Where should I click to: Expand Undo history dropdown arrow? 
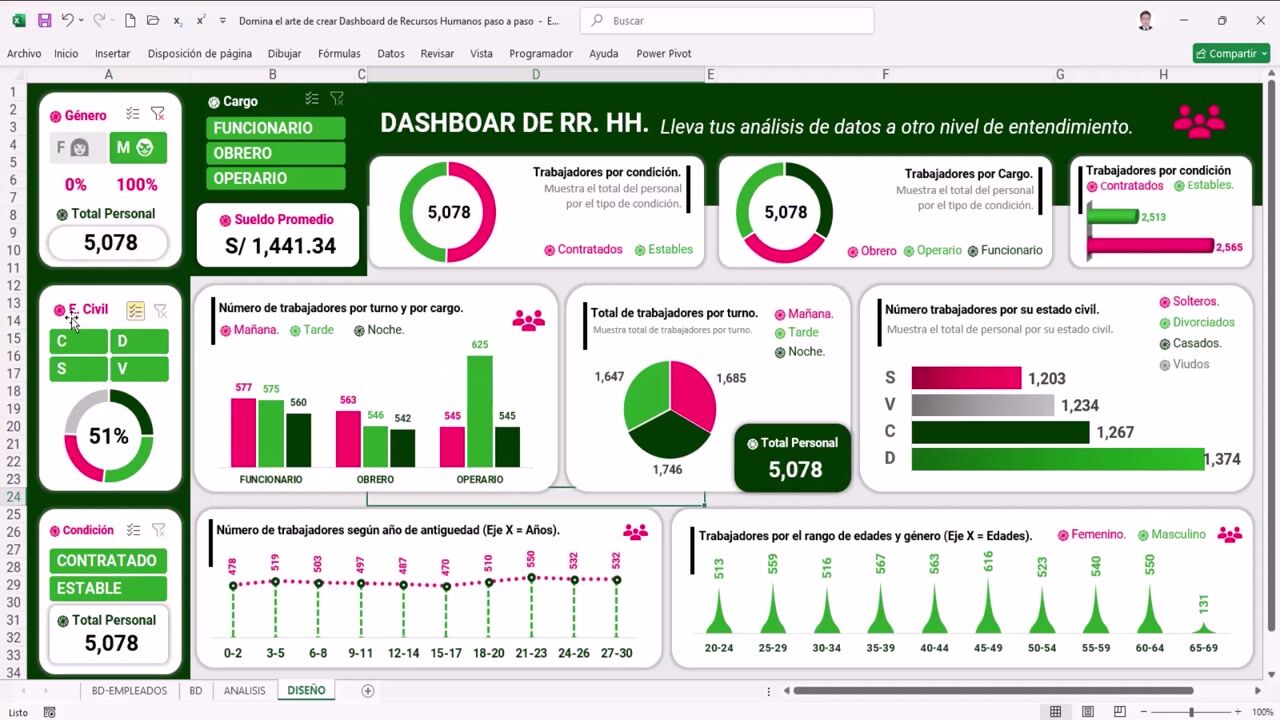click(x=81, y=20)
